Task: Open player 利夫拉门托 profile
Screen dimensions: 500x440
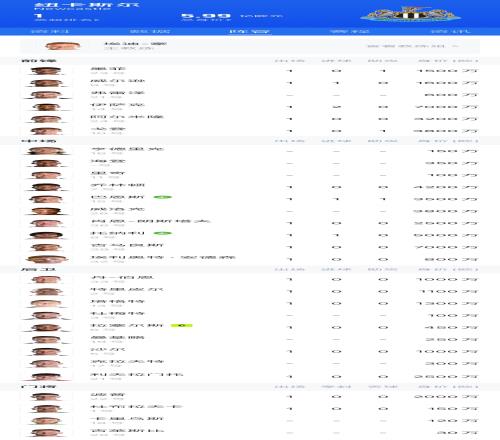Action: tap(136, 374)
